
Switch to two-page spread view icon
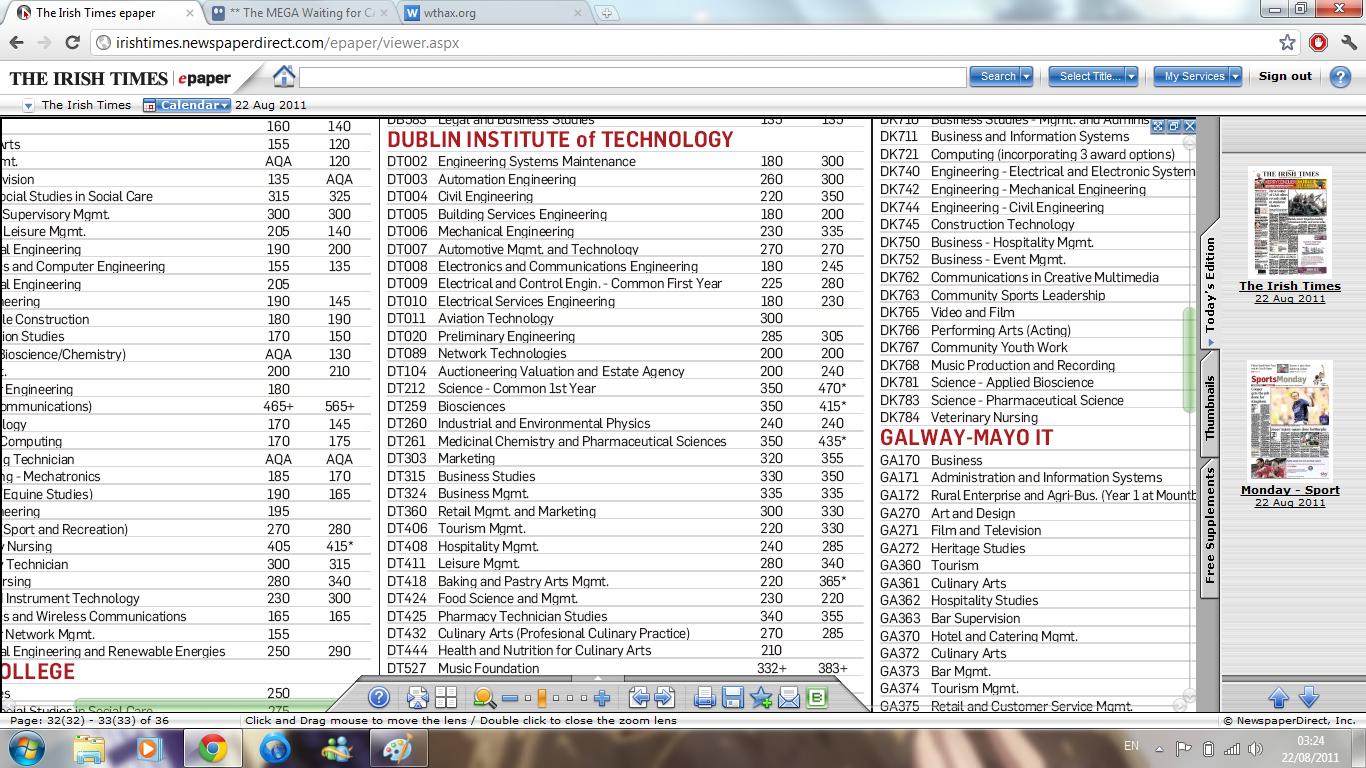(446, 697)
